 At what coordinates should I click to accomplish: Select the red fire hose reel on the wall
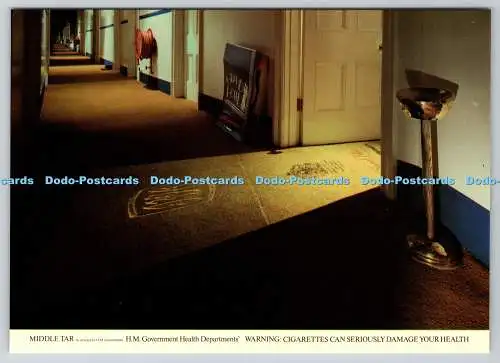145,44
